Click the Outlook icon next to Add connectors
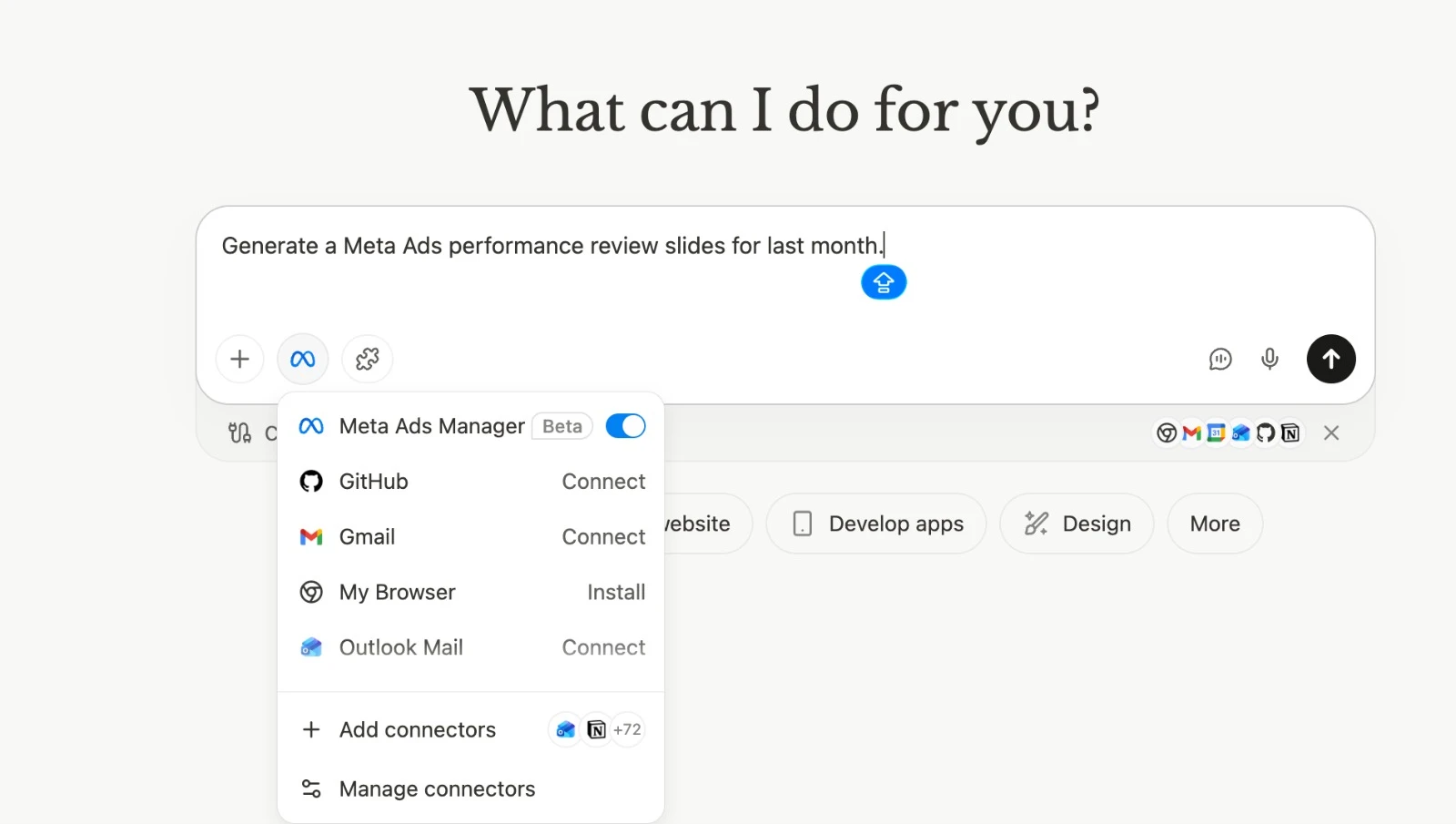 565,728
